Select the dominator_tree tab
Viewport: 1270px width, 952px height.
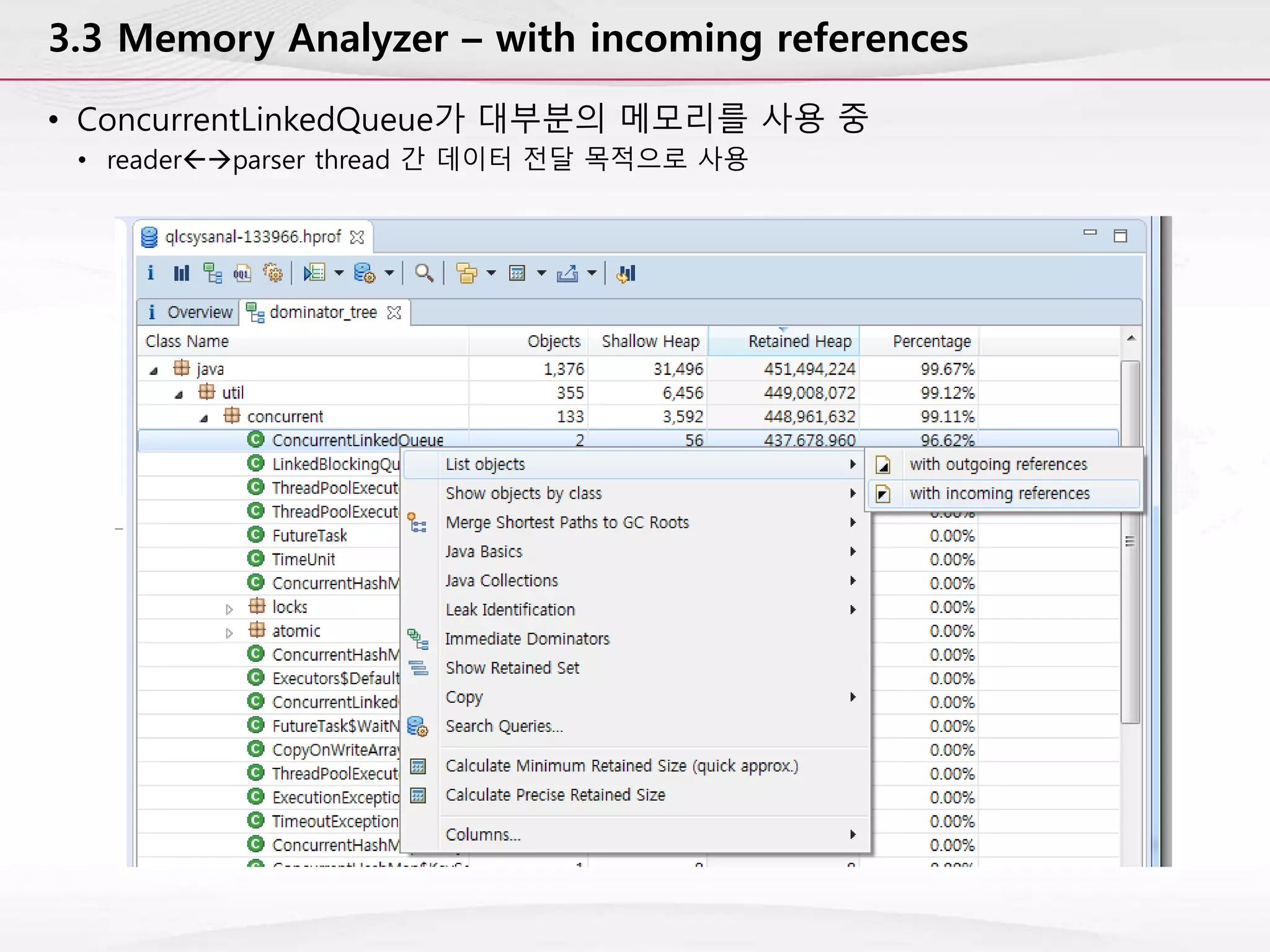point(324,312)
